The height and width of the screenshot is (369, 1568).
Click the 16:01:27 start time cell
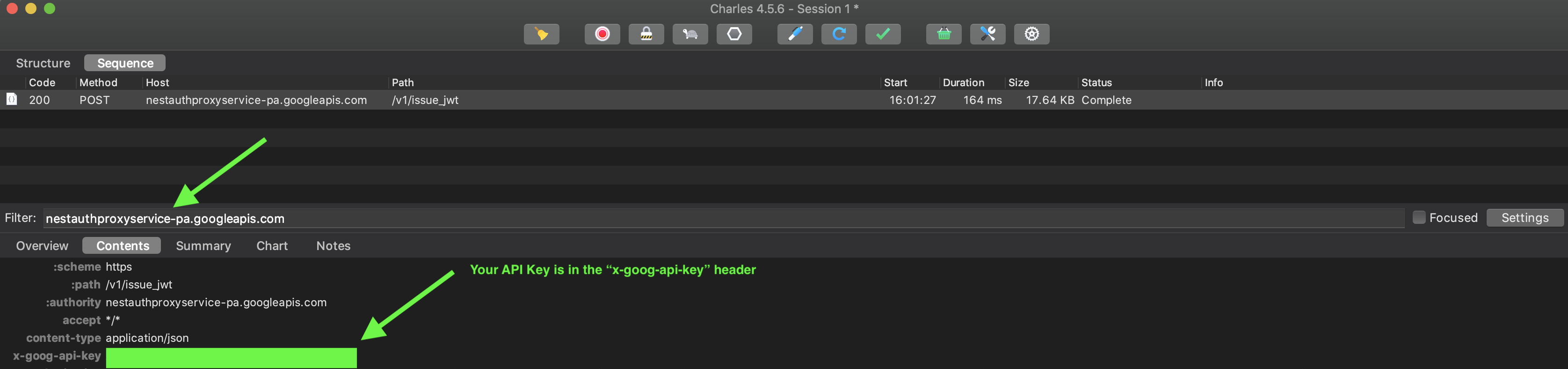(x=913, y=101)
